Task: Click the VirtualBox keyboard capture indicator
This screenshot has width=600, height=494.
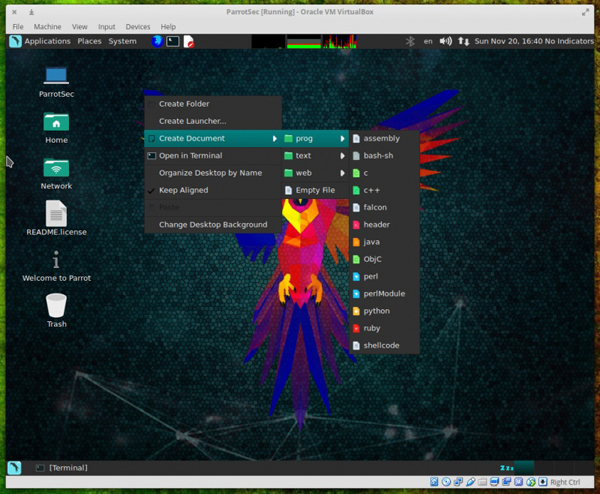Action: click(543, 482)
